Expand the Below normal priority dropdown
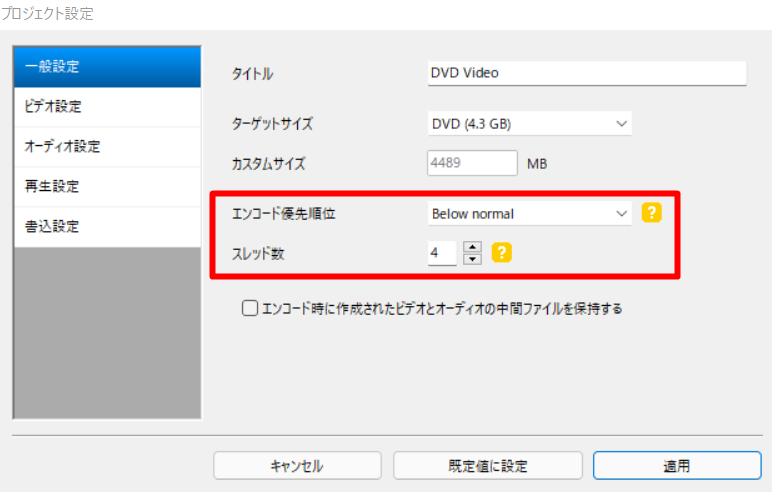Image resolution: width=772 pixels, height=492 pixels. point(529,214)
